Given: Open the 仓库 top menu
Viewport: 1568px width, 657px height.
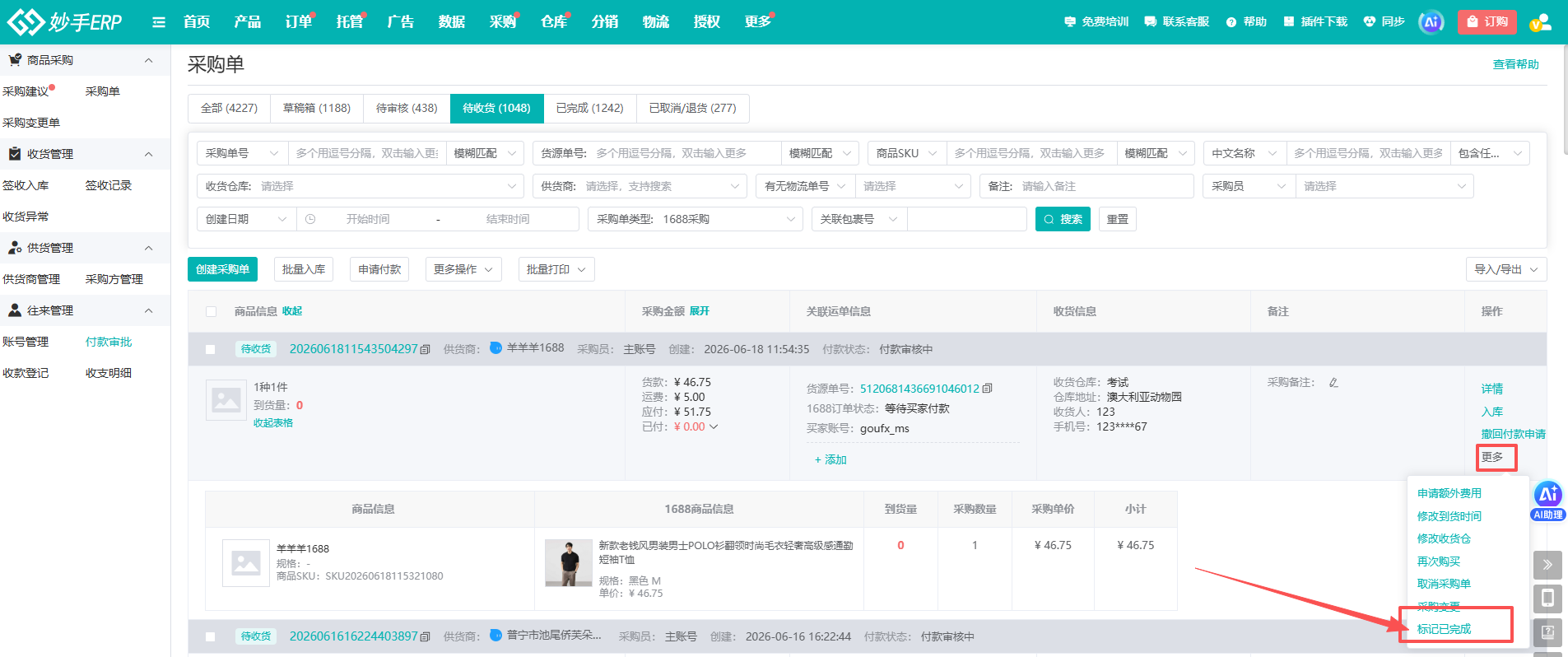Looking at the screenshot, I should tap(553, 22).
